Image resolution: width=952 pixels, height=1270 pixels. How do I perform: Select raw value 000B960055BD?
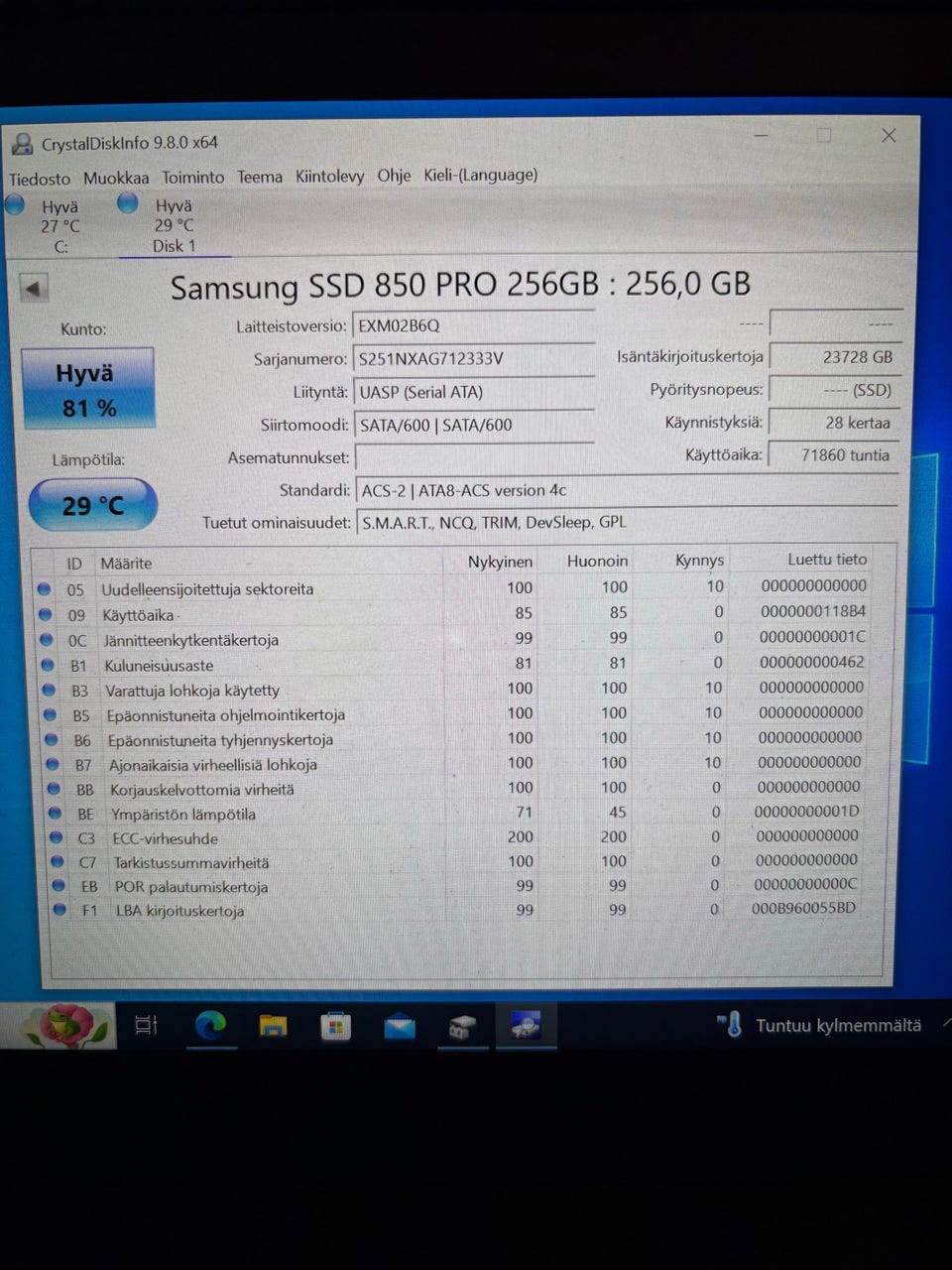click(803, 908)
